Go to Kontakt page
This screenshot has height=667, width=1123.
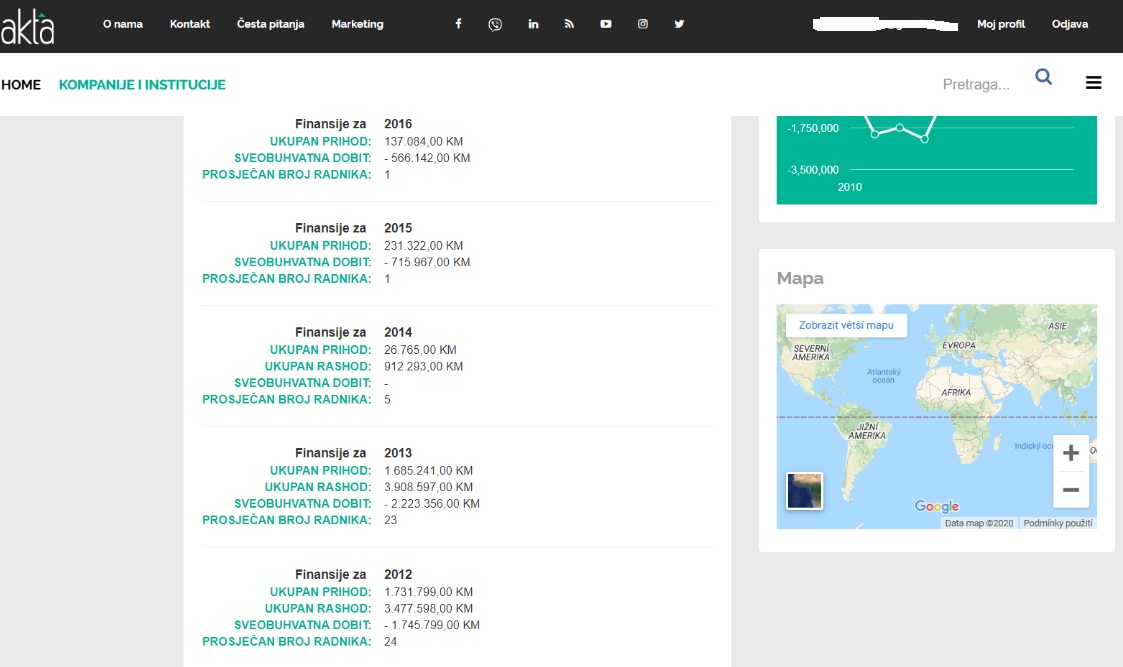[190, 24]
